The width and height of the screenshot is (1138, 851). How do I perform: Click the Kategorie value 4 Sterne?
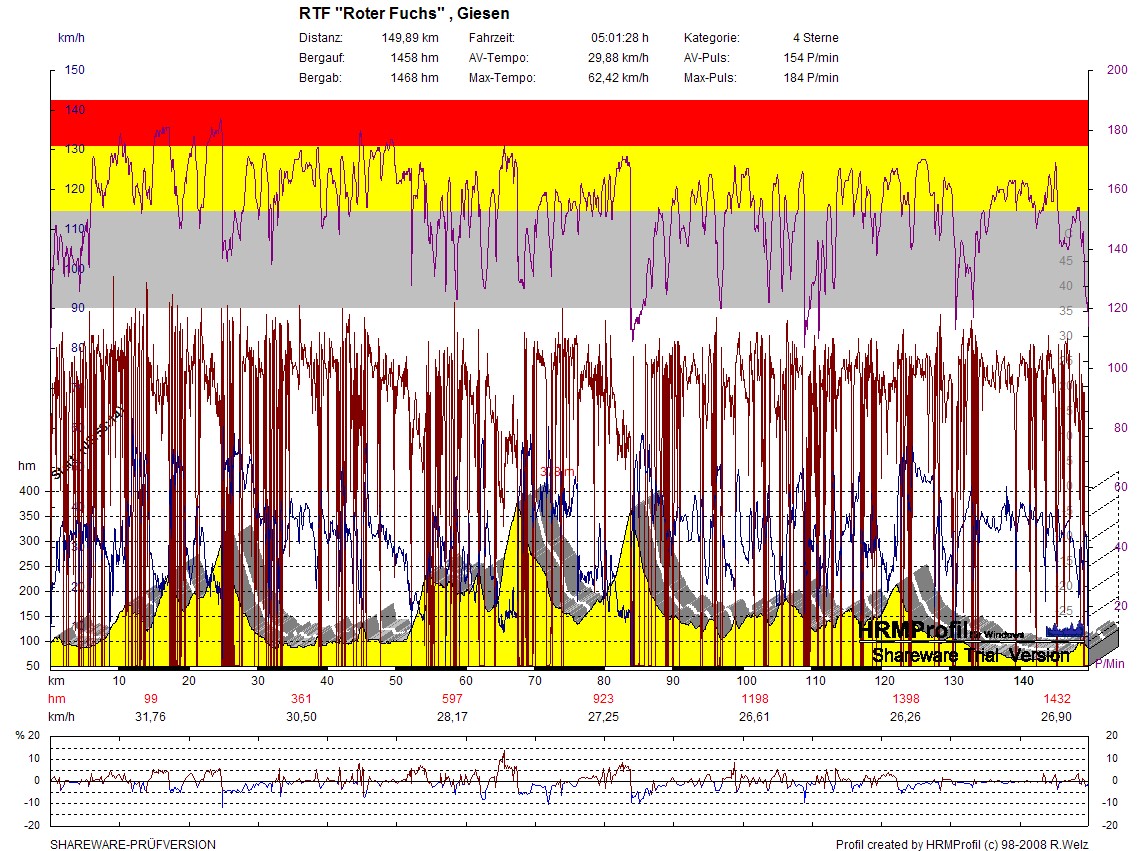(x=815, y=38)
